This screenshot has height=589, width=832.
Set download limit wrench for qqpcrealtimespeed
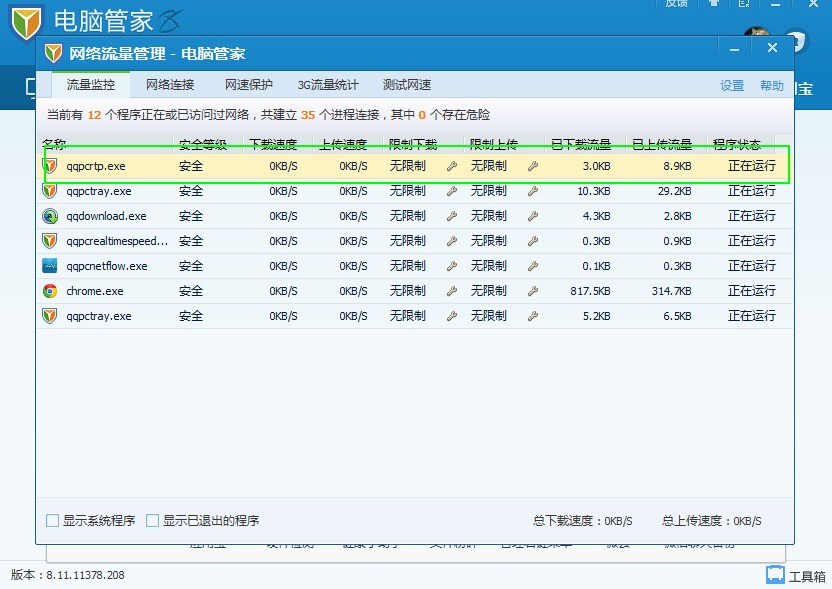(452, 241)
